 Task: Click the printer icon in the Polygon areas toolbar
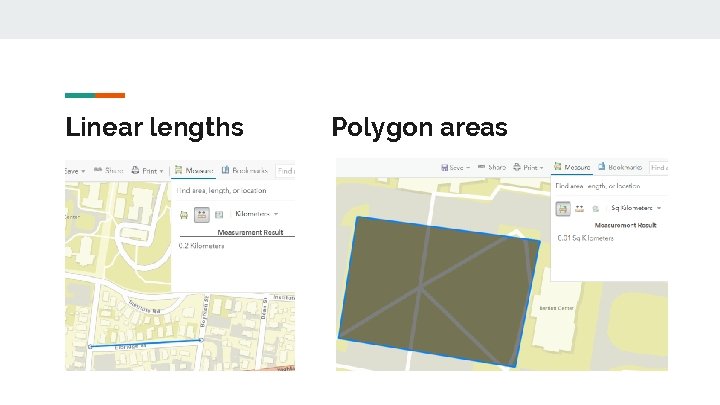(517, 167)
